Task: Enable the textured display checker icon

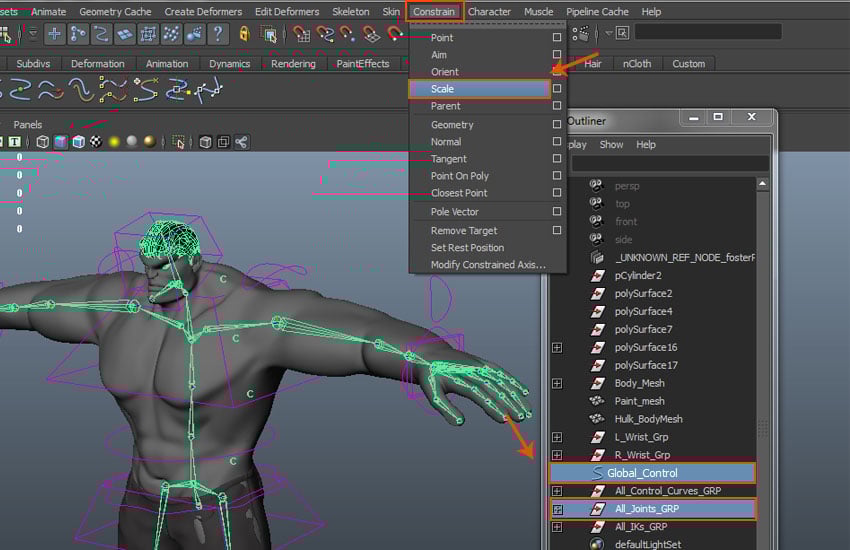Action: 96,142
